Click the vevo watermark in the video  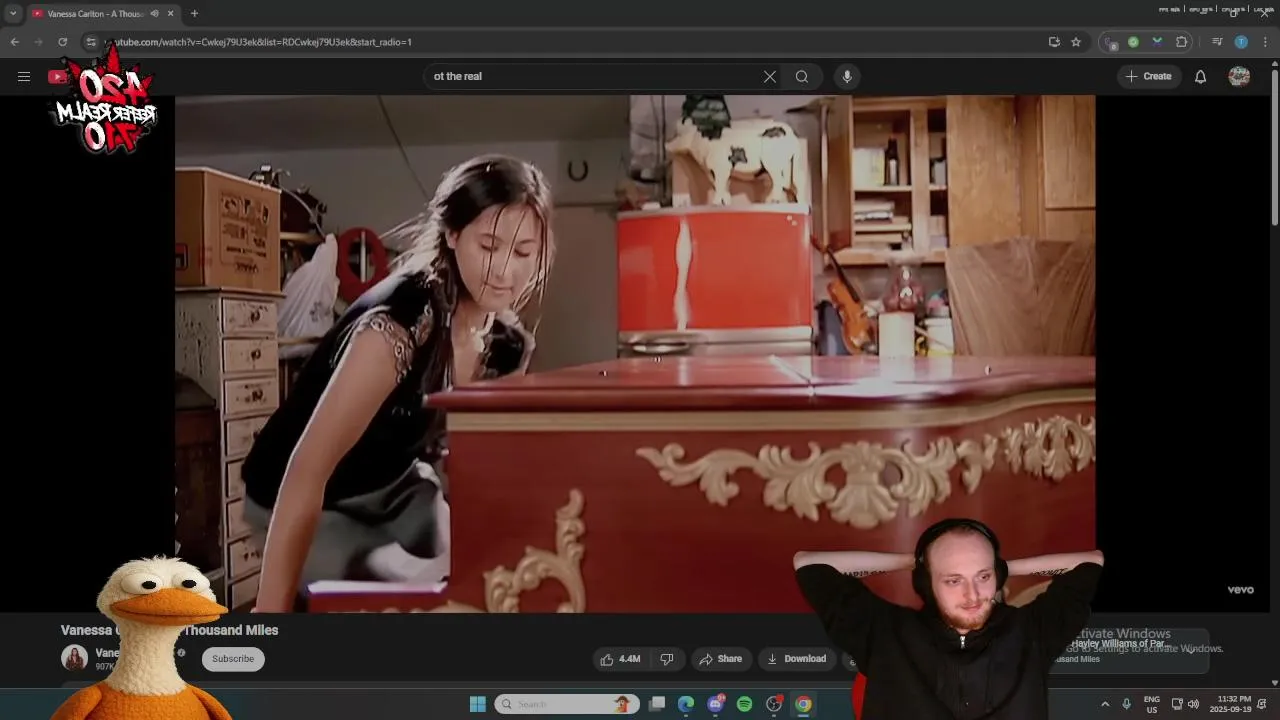tap(1240, 590)
